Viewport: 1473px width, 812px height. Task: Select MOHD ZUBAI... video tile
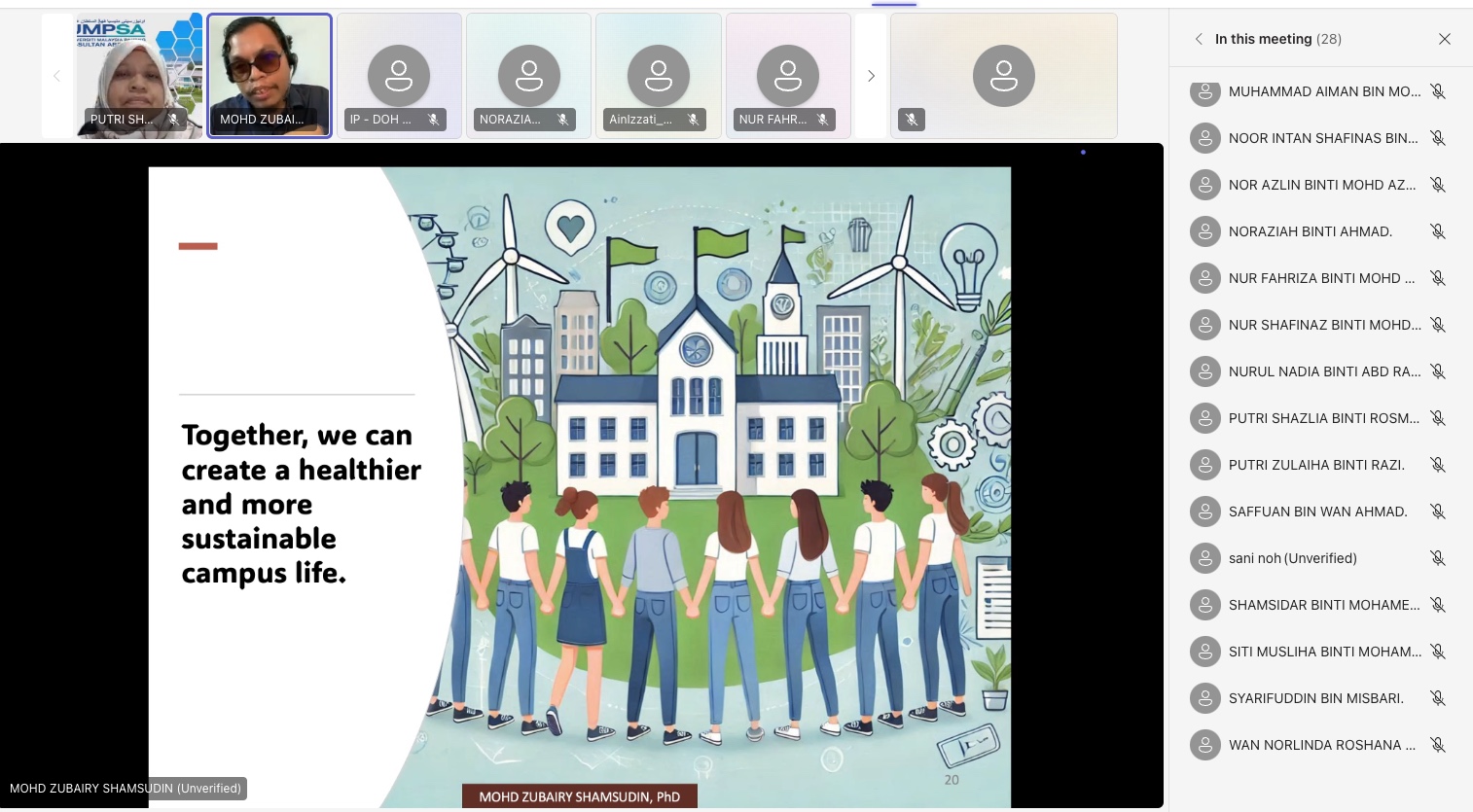pos(269,76)
